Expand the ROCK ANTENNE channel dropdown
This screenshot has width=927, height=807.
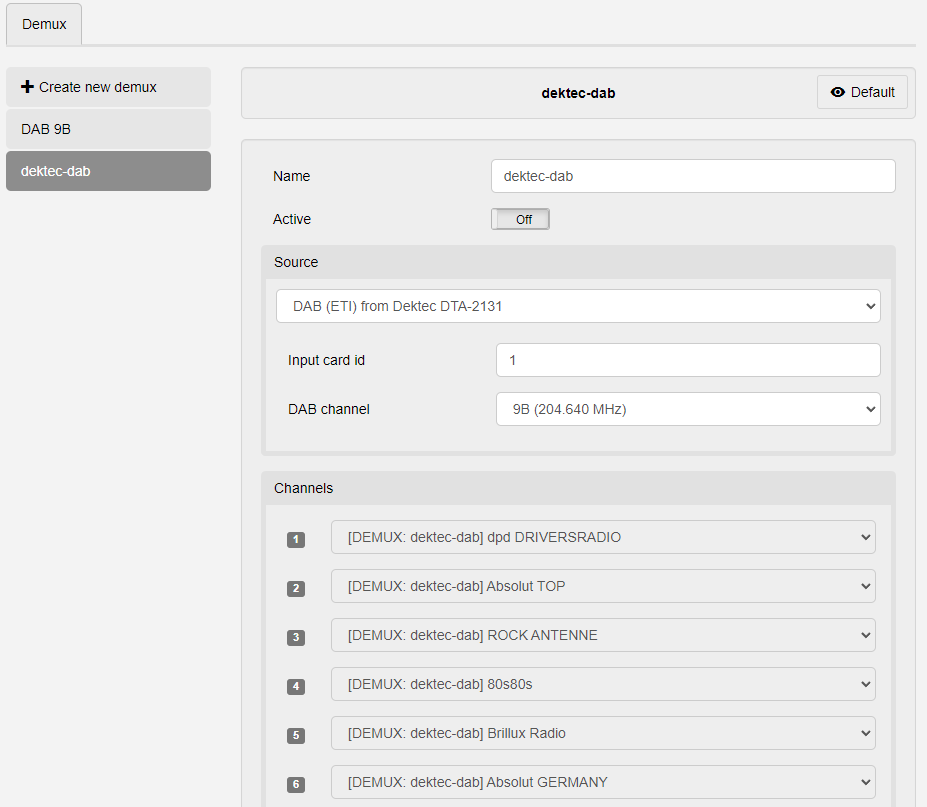tap(603, 635)
